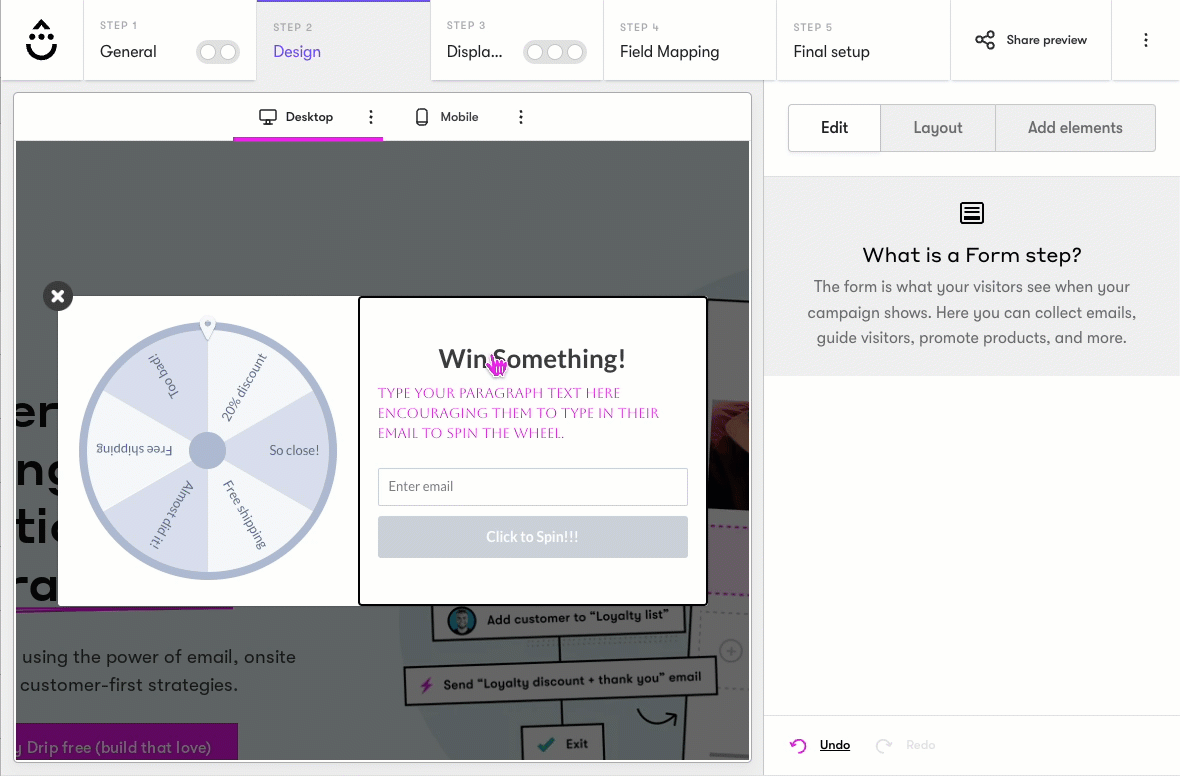Open the Mobile view options menu
The width and height of the screenshot is (1180, 776).
tap(521, 117)
